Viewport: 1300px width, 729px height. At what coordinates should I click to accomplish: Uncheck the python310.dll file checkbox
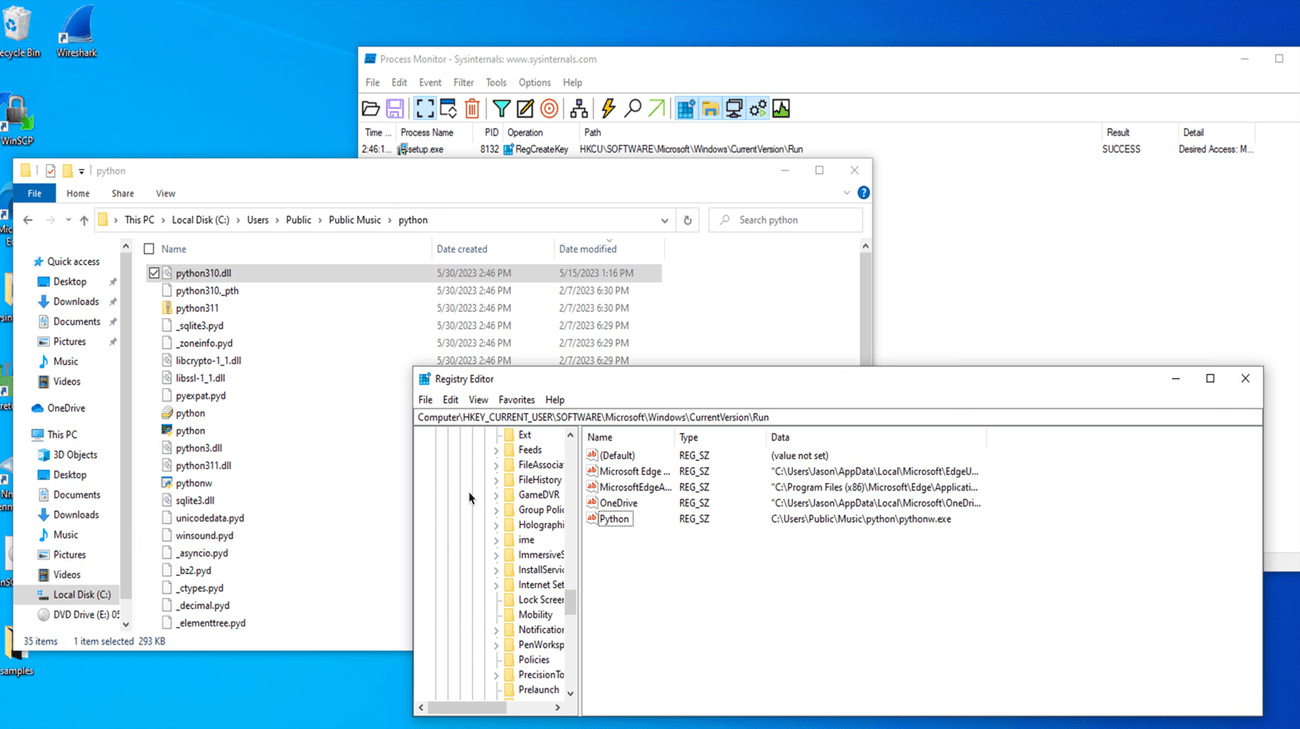pyautogui.click(x=154, y=273)
